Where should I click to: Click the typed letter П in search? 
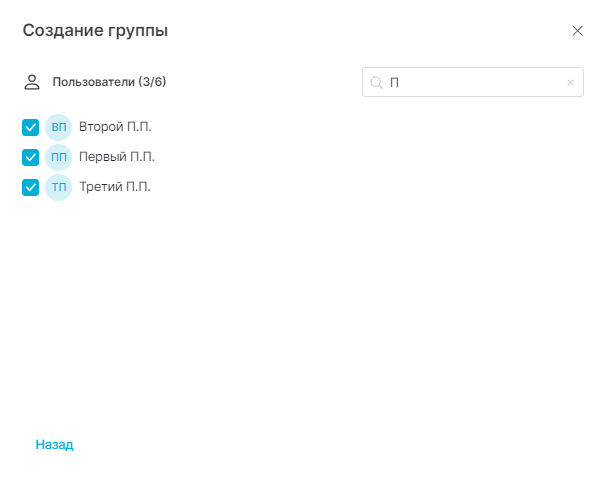[x=394, y=83]
